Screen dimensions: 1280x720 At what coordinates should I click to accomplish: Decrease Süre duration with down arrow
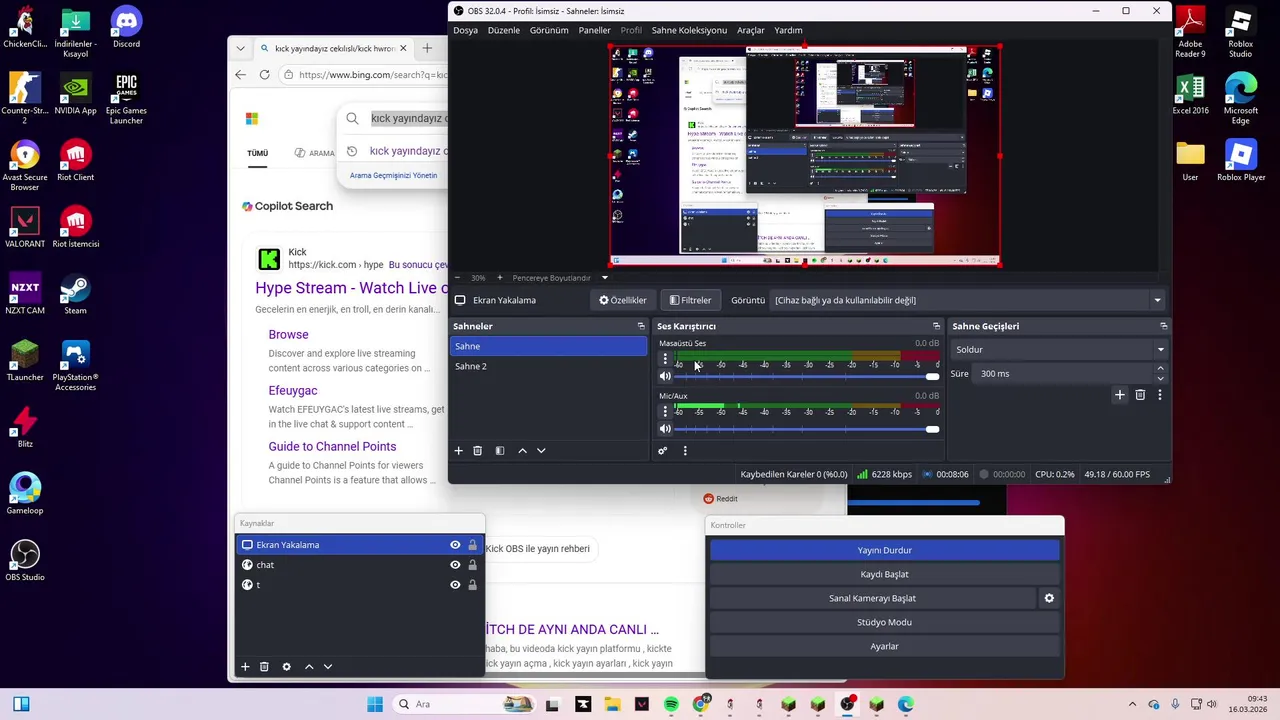pyautogui.click(x=1160, y=379)
